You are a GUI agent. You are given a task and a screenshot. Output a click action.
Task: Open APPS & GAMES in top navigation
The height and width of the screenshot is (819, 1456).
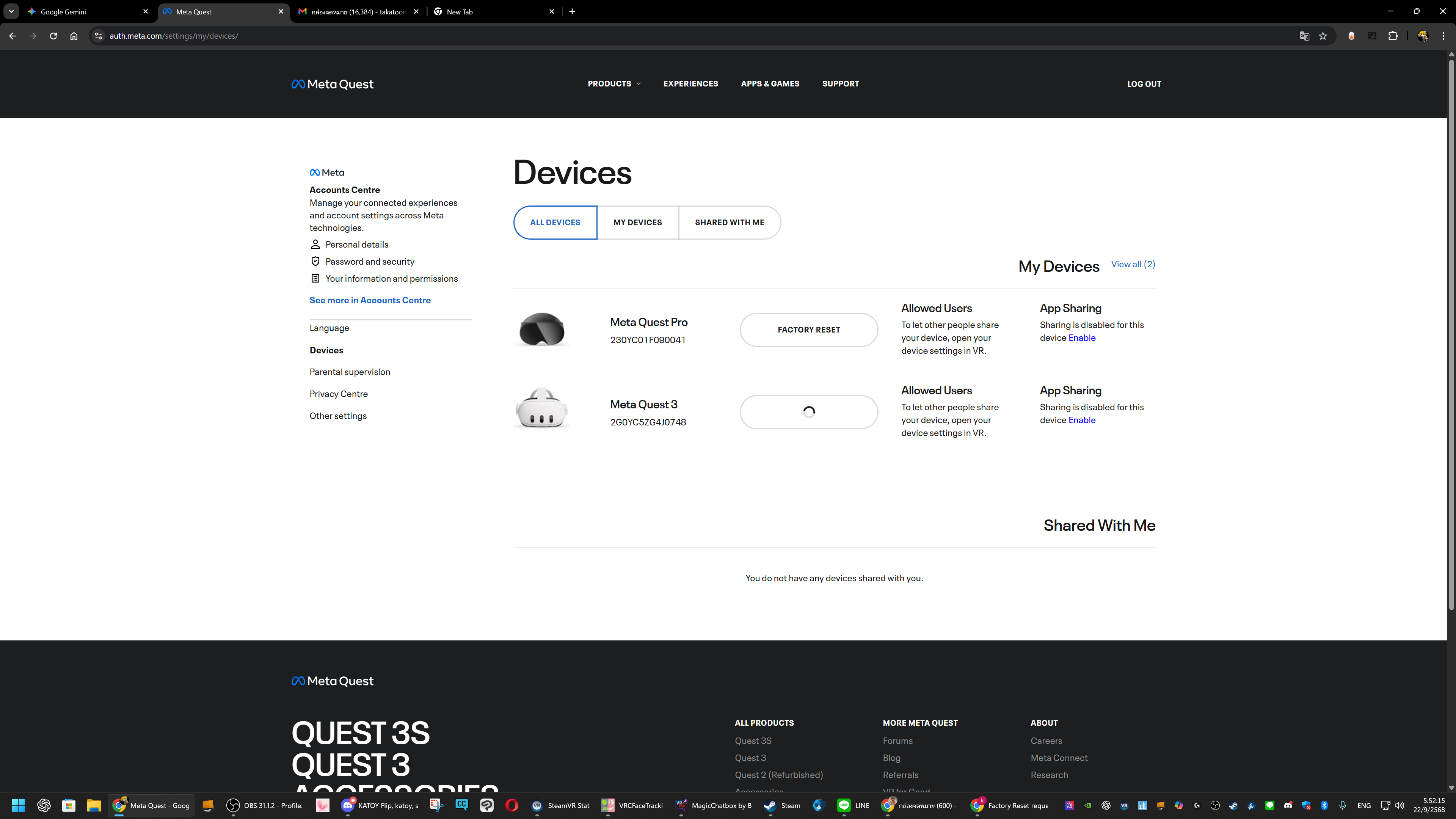[x=770, y=84]
